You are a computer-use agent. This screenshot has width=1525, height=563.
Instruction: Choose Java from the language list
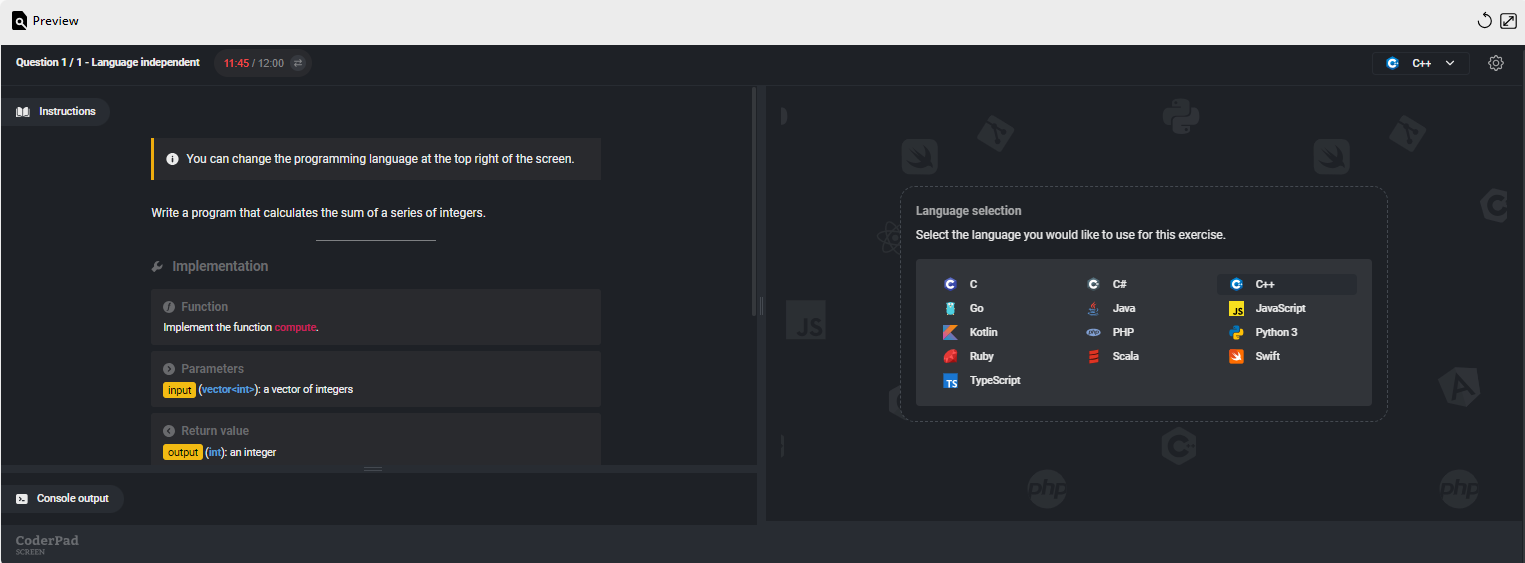[x=1122, y=308]
